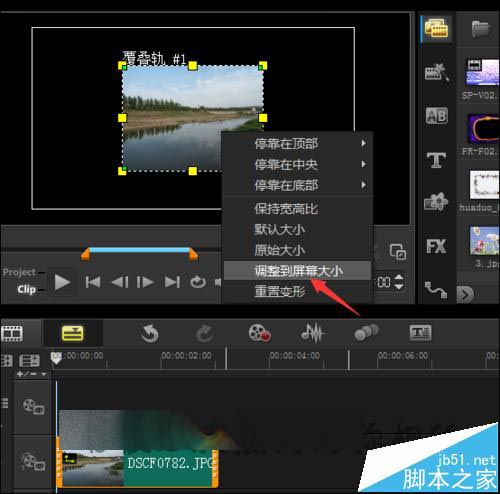Viewport: 500px width, 494px height.
Task: Open the FX filters panel
Action: 436,246
